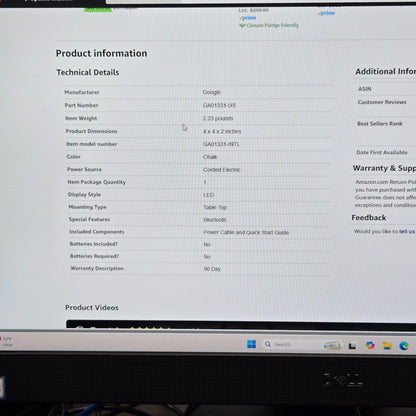
Task: Play the video under Product Videos
Action: tap(241, 324)
